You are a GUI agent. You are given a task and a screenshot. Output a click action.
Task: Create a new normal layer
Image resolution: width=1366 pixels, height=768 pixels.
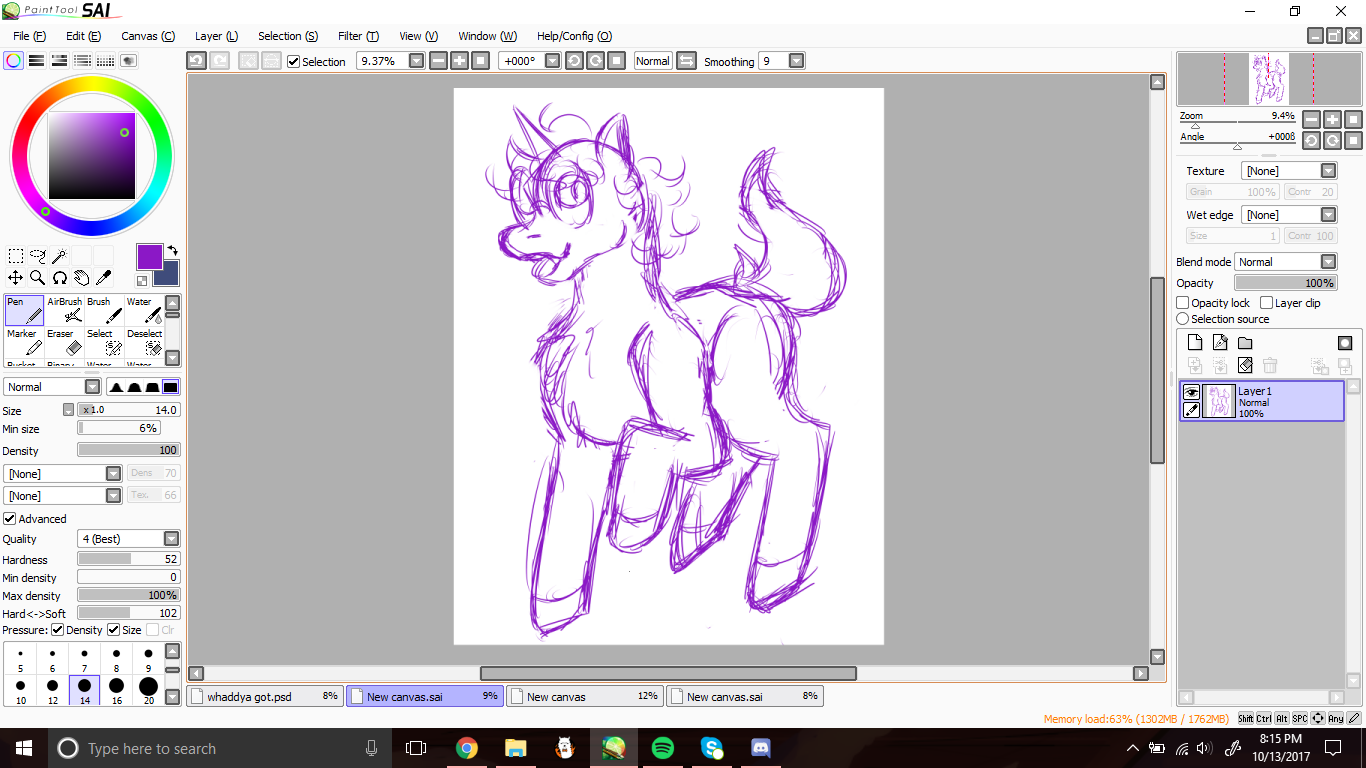click(1194, 343)
